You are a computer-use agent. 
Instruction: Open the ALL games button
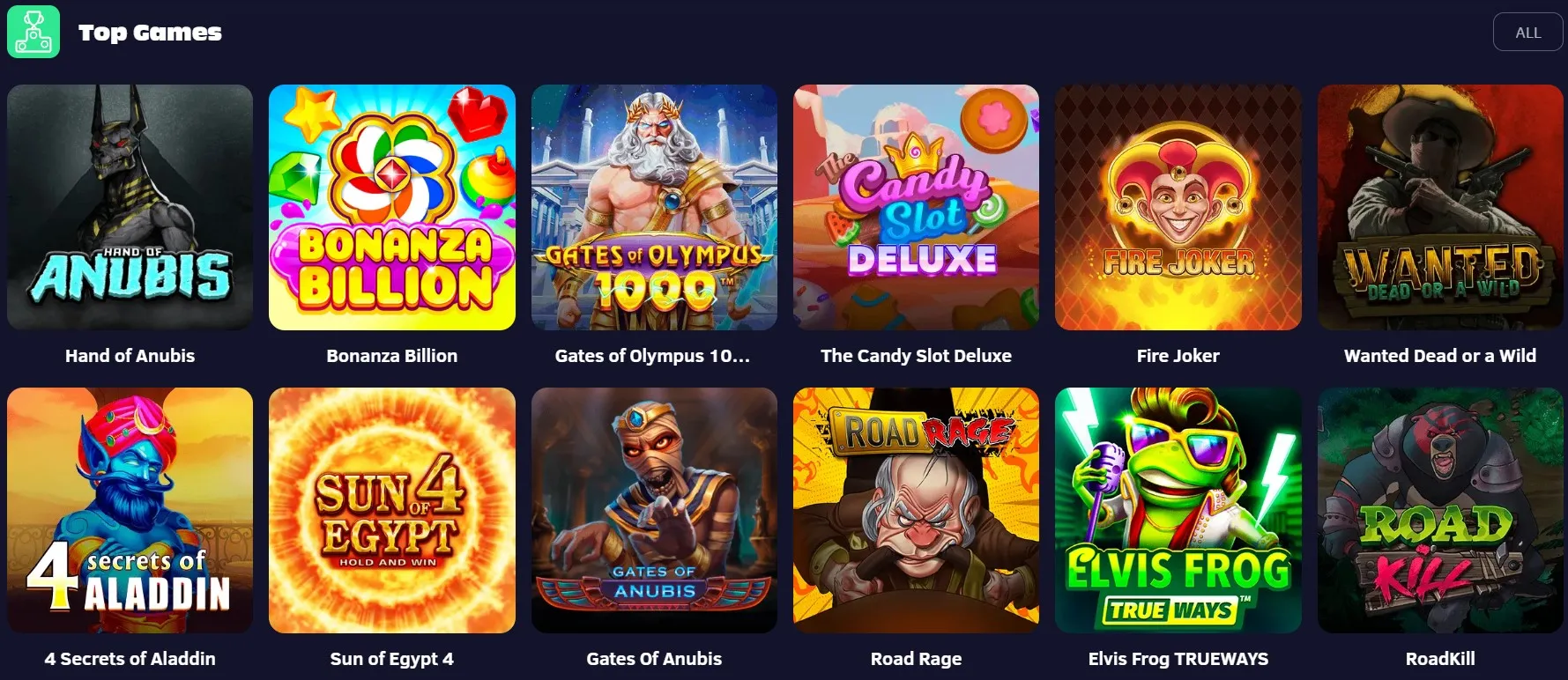[1527, 33]
